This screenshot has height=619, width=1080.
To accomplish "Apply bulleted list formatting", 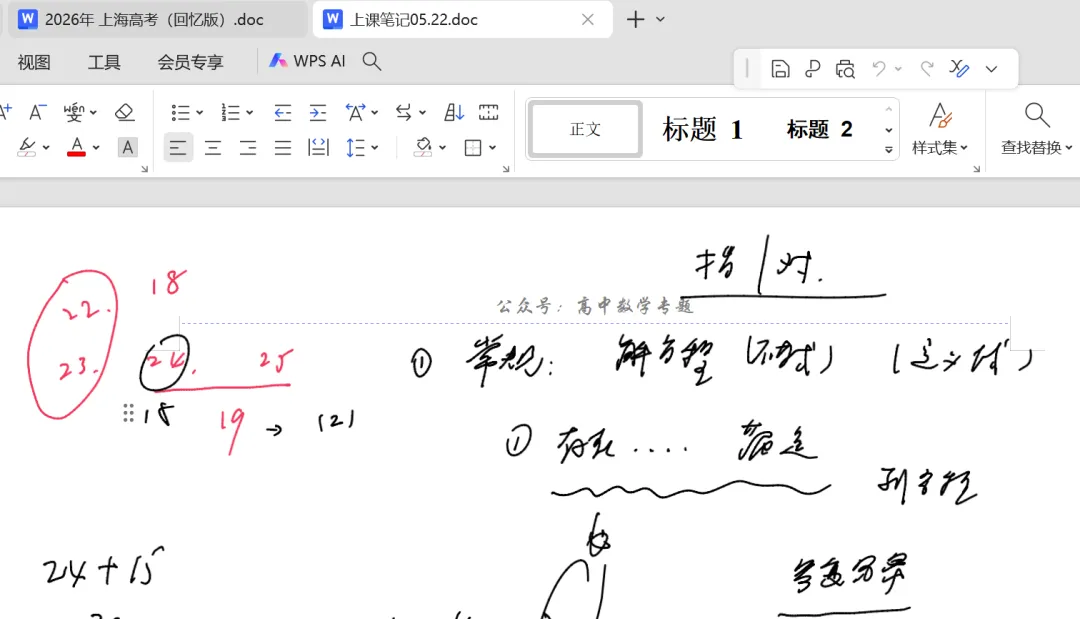I will (180, 112).
